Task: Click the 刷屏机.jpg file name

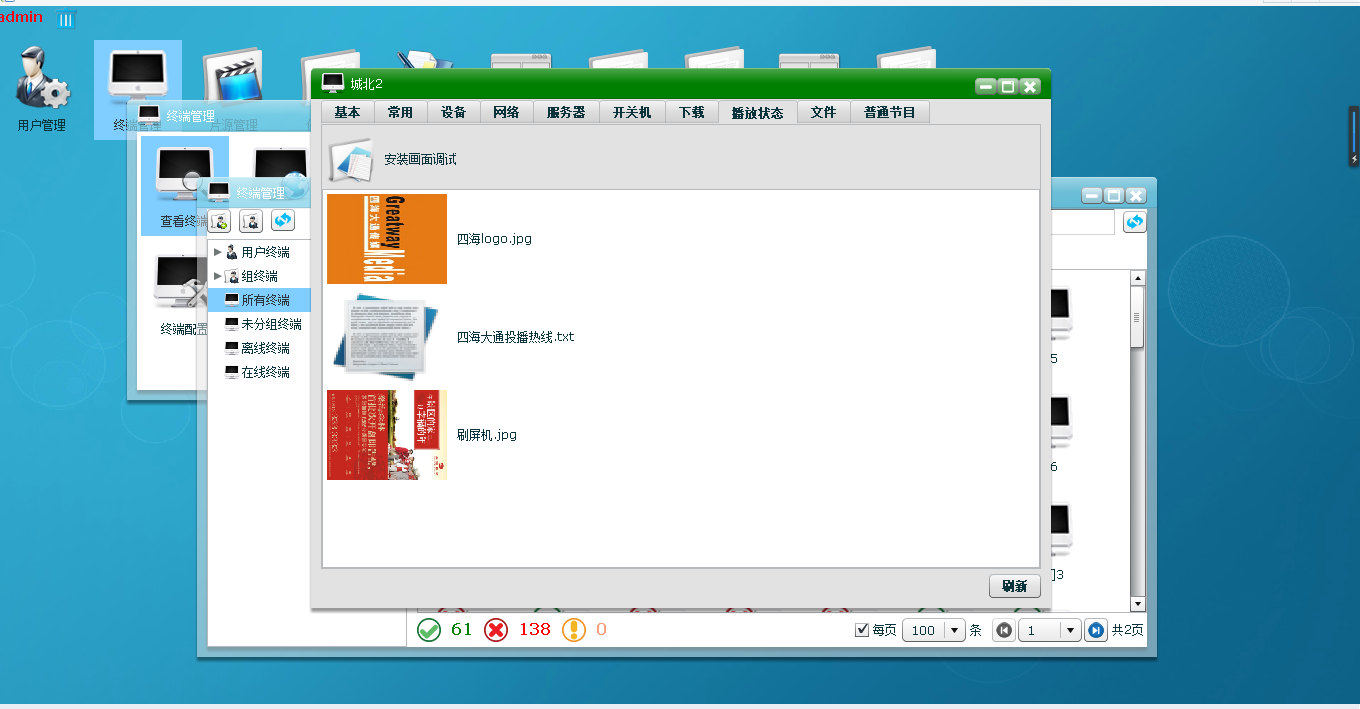Action: pyautogui.click(x=486, y=435)
